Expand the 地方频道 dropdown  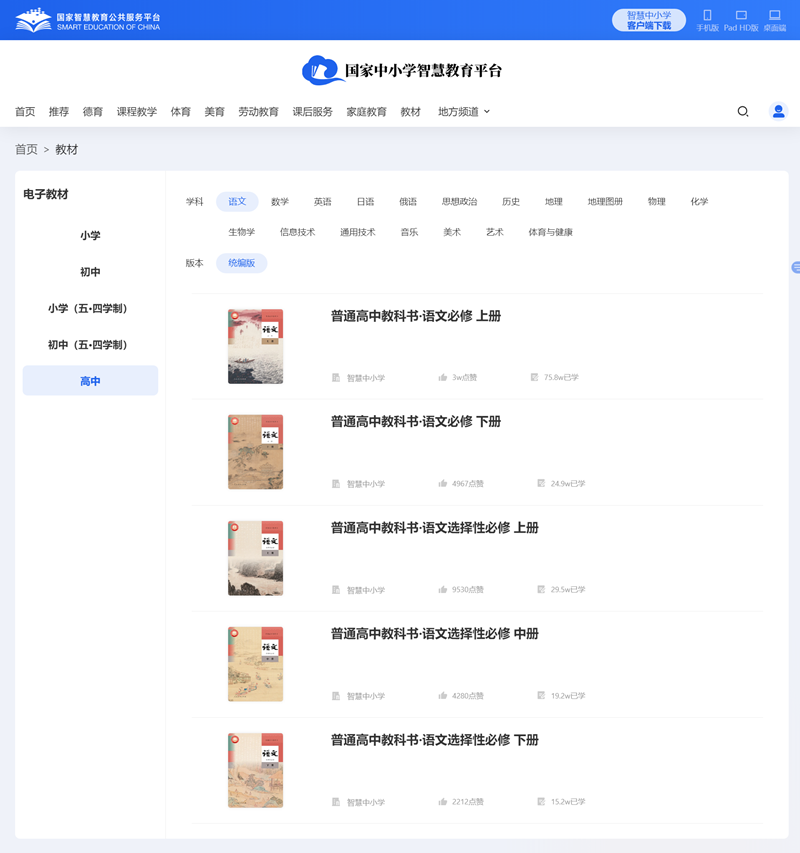(459, 111)
